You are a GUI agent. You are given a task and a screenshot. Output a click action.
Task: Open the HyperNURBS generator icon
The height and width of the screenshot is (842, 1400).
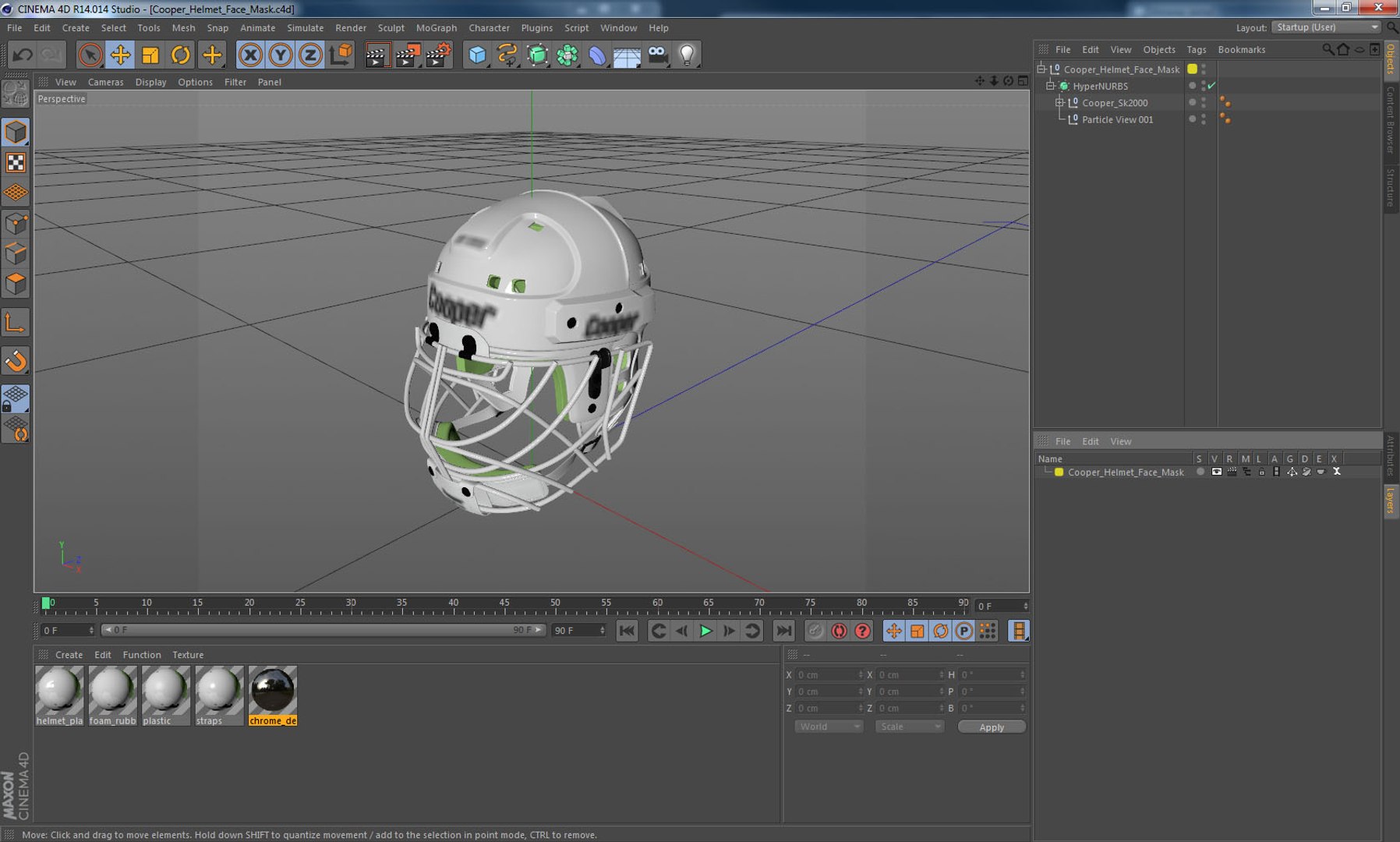tap(537, 55)
